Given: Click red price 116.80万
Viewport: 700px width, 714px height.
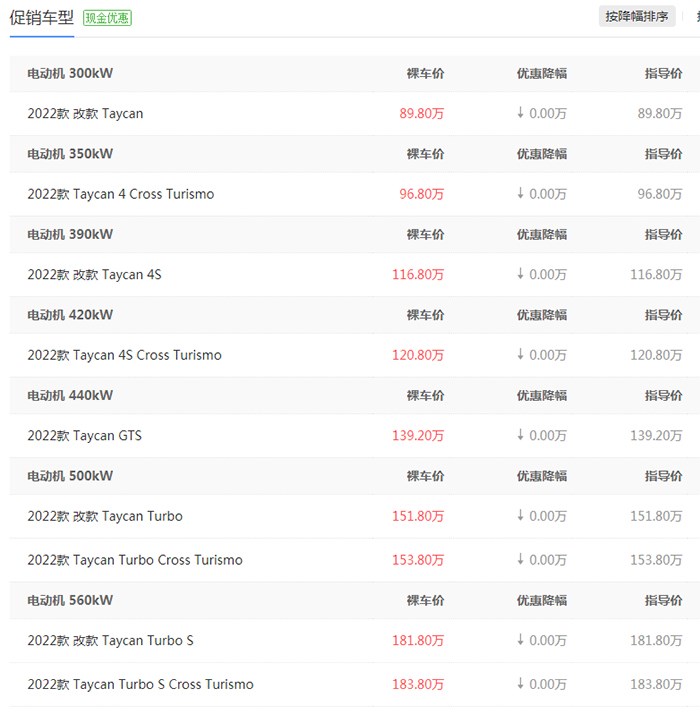Looking at the screenshot, I should (x=418, y=275).
